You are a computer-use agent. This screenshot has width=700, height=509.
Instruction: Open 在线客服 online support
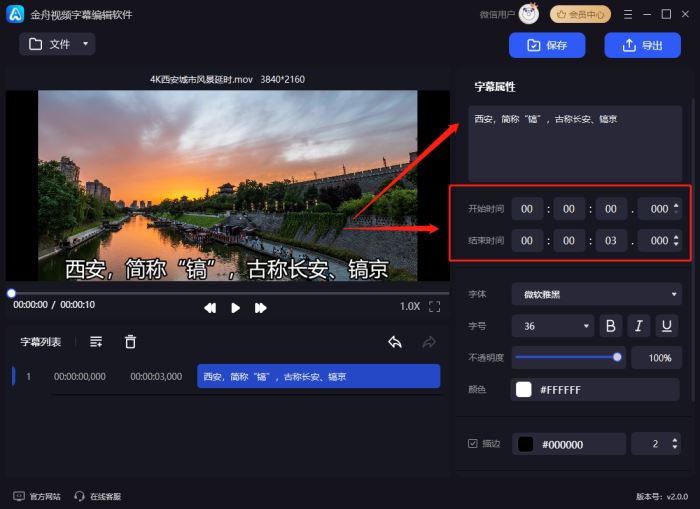tap(98, 496)
